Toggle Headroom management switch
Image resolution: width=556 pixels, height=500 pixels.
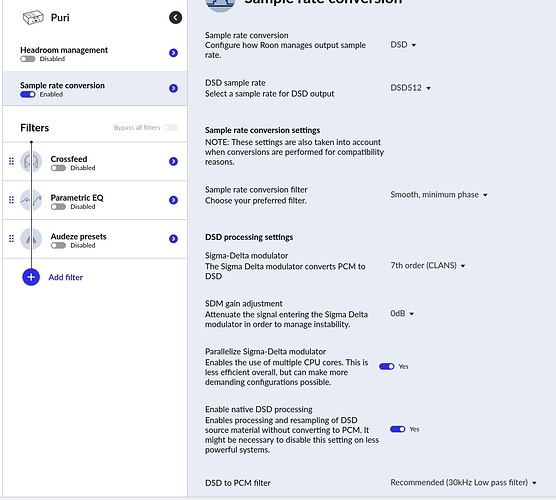point(28,59)
